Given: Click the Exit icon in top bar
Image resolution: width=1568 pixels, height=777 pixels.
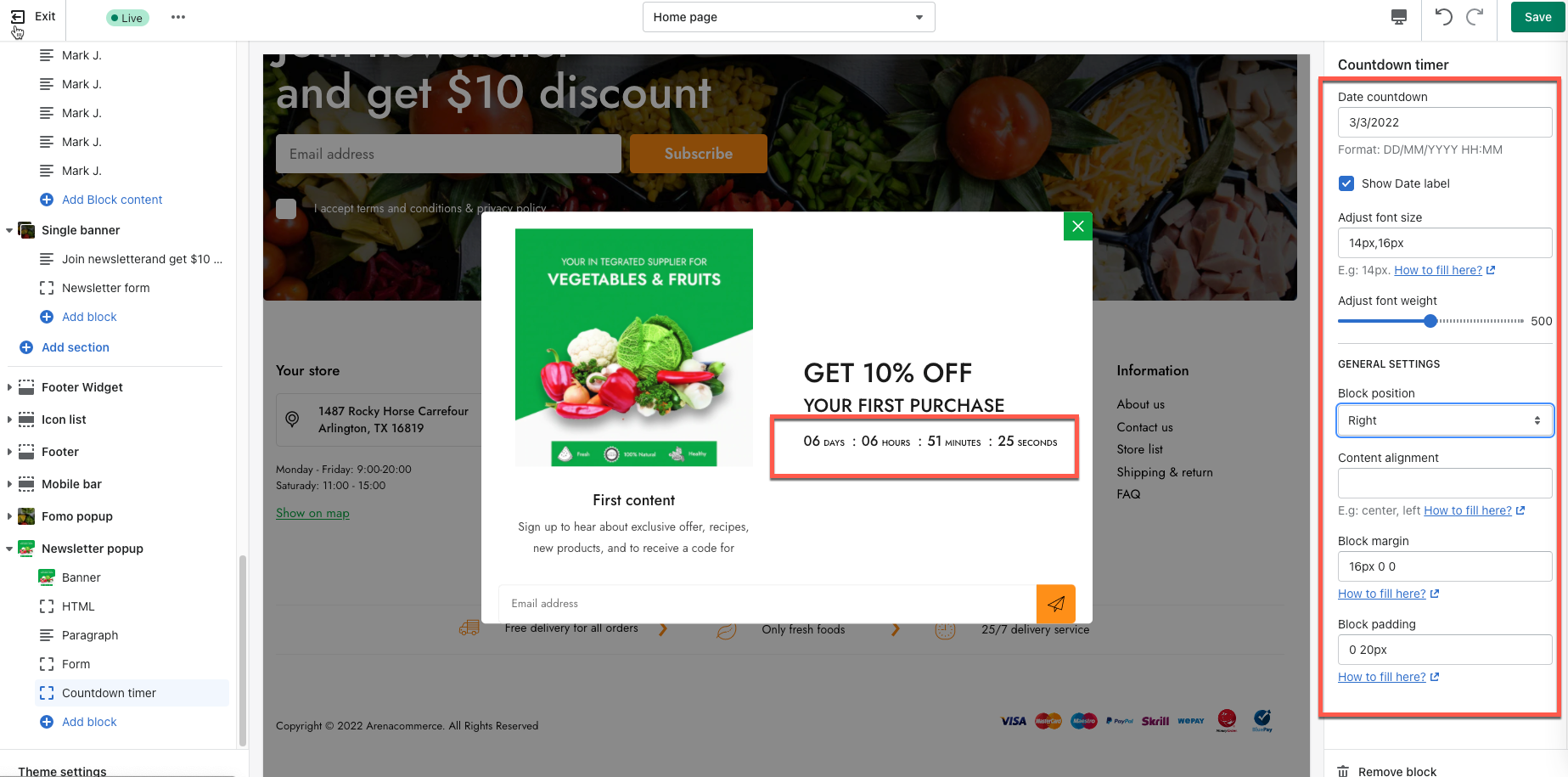Looking at the screenshot, I should pyautogui.click(x=18, y=17).
